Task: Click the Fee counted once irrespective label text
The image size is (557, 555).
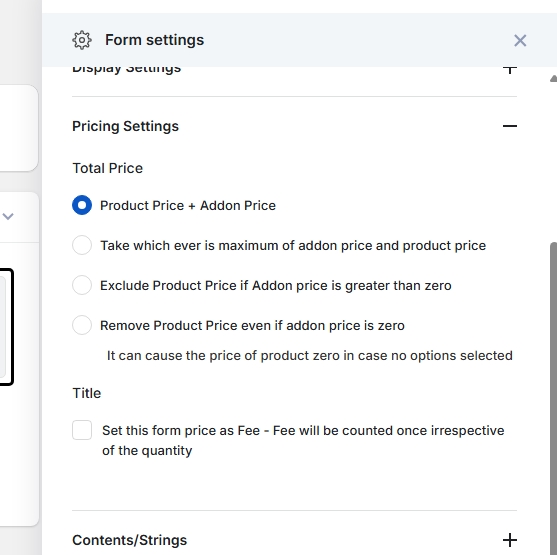Action: point(303,441)
